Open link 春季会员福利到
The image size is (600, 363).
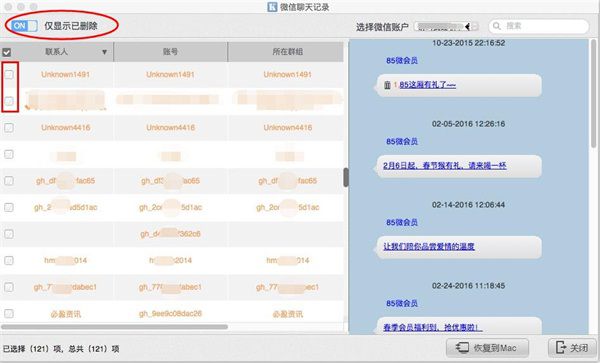433,327
